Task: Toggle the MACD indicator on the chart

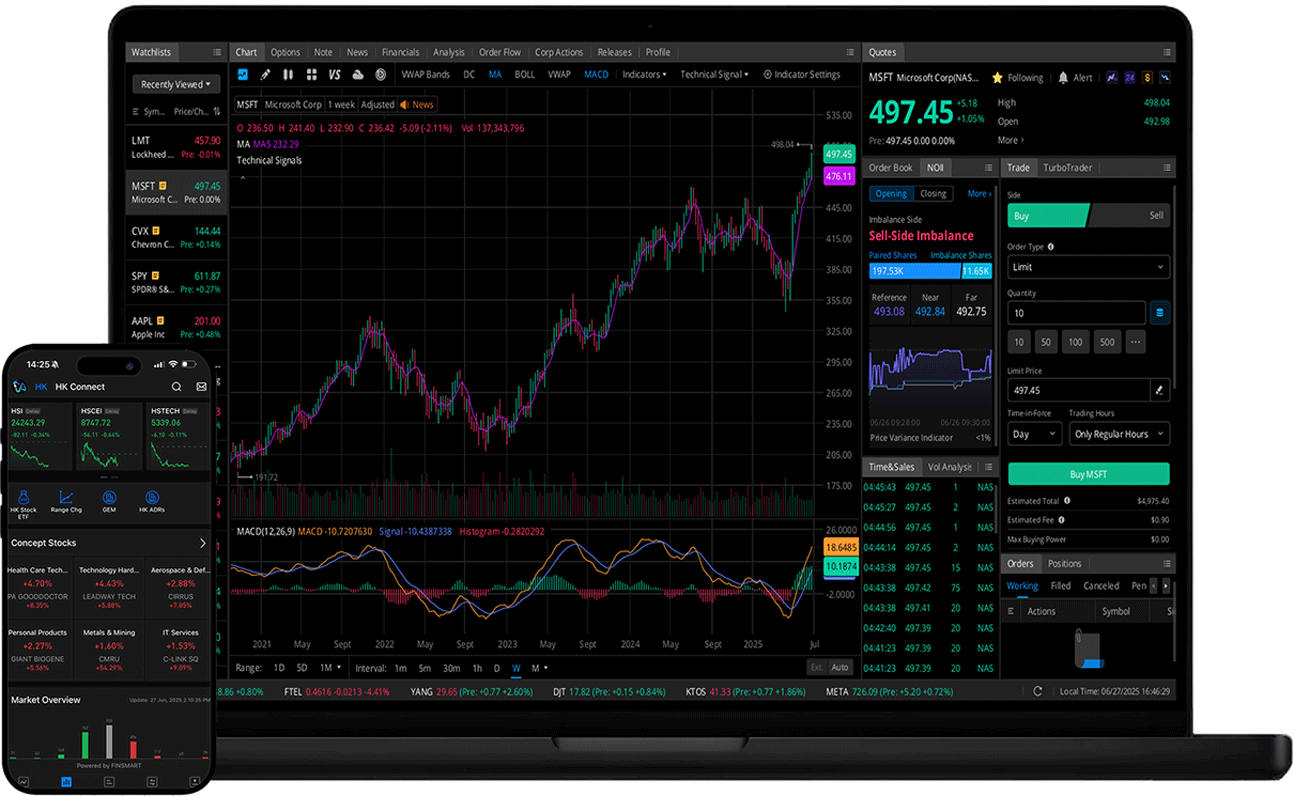Action: (x=596, y=75)
